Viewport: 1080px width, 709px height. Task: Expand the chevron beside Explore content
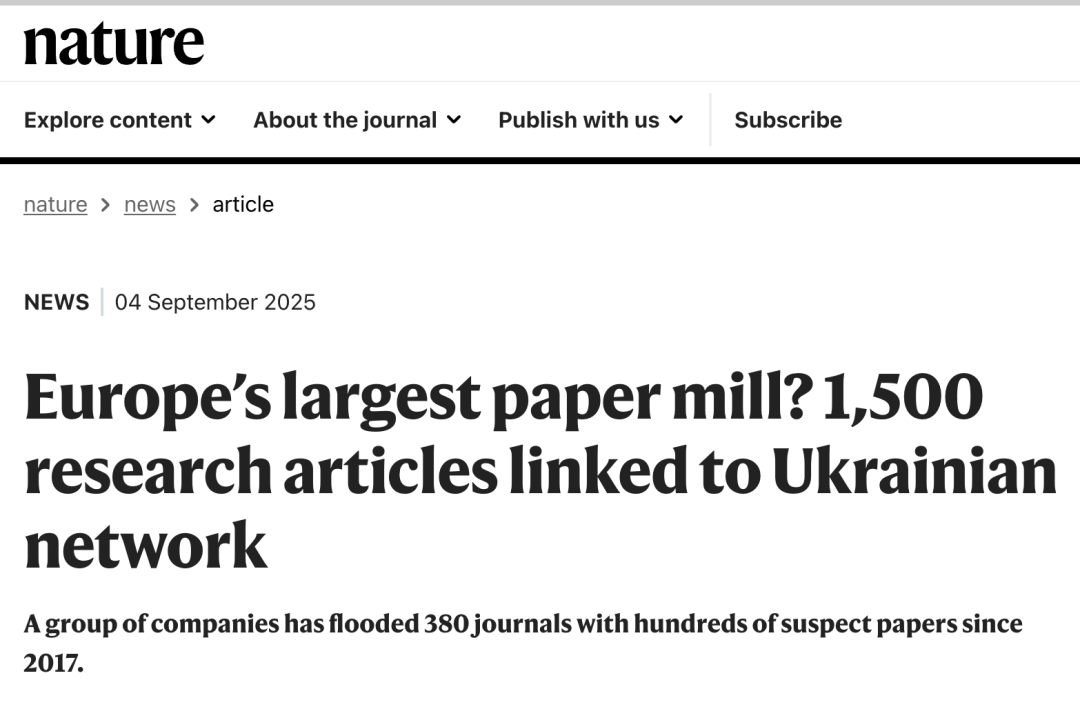[x=208, y=120]
